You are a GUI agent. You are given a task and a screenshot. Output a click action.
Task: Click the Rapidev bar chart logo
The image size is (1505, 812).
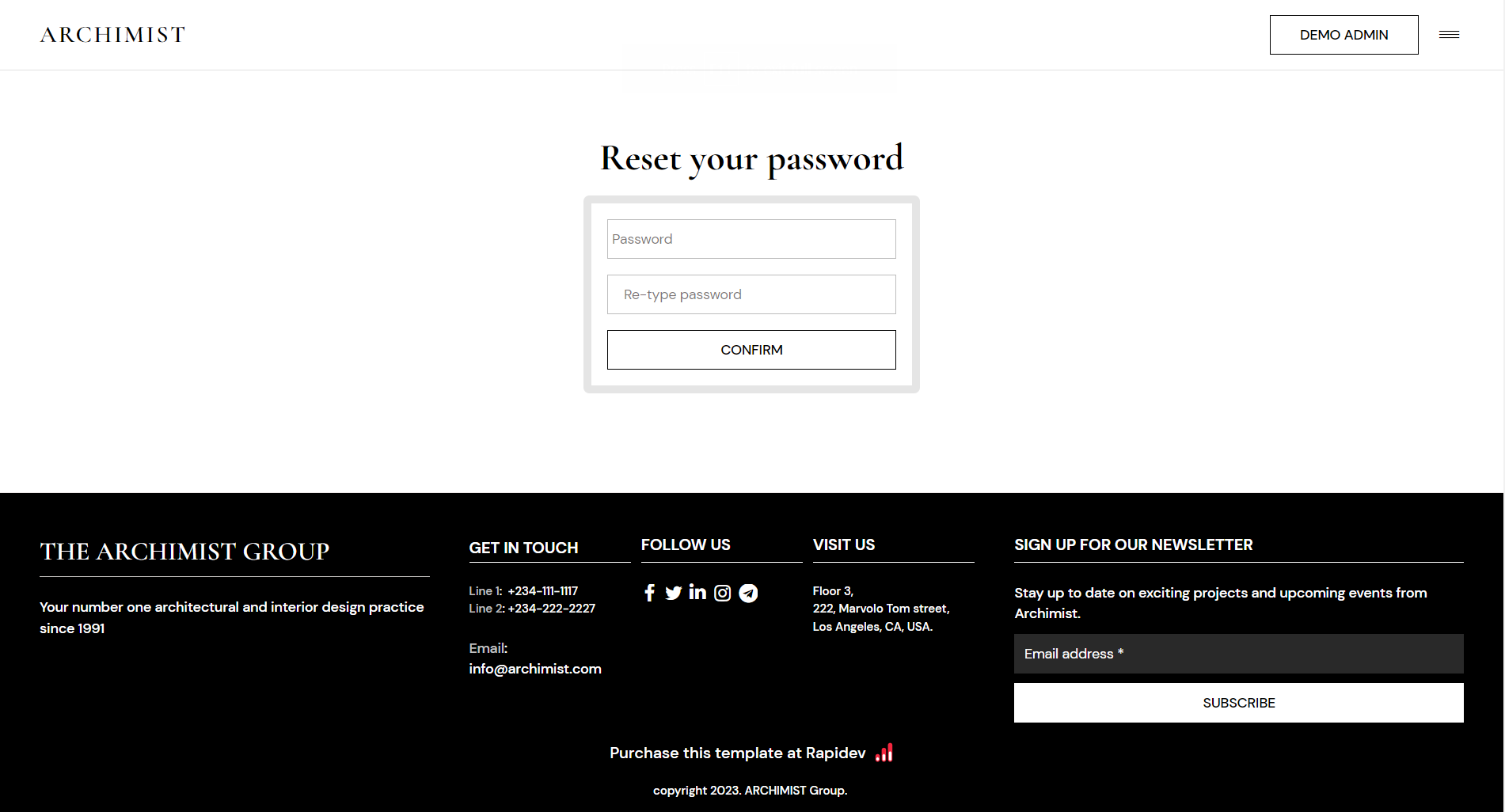tap(884, 753)
